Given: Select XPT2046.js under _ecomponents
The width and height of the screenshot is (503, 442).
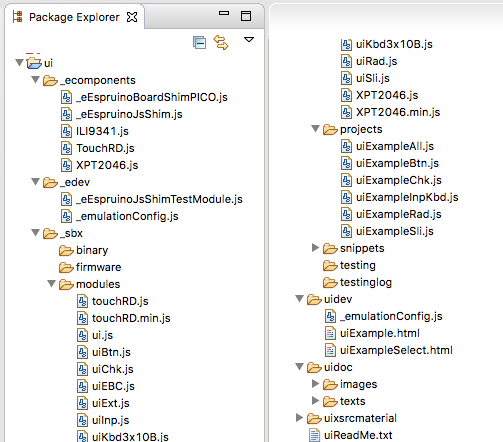Looking at the screenshot, I should 107,165.
